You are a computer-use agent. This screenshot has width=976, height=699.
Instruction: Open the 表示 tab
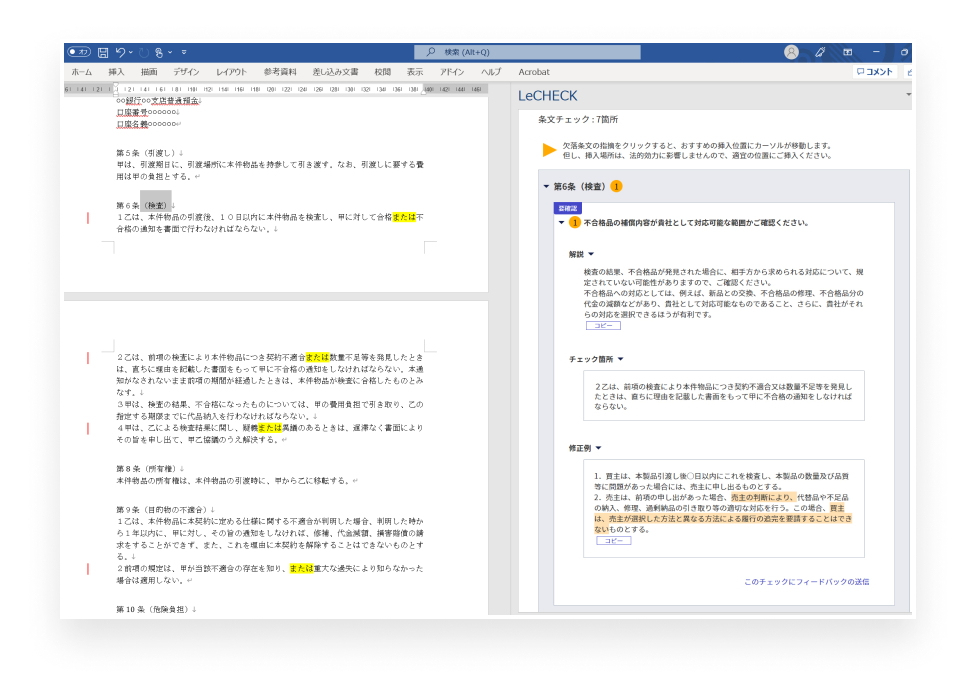415,72
